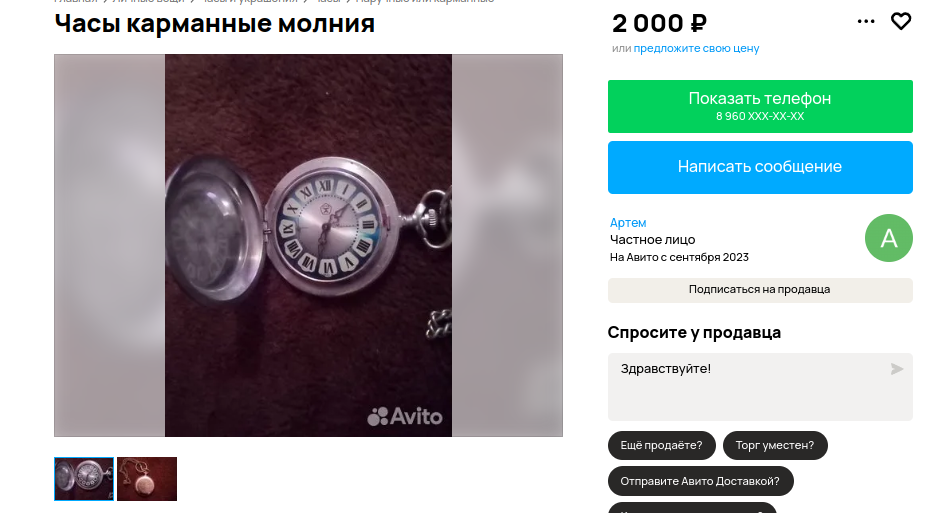Open the Часы и украшения breadcrumb
The width and height of the screenshot is (928, 513).
pyautogui.click(x=251, y=1)
